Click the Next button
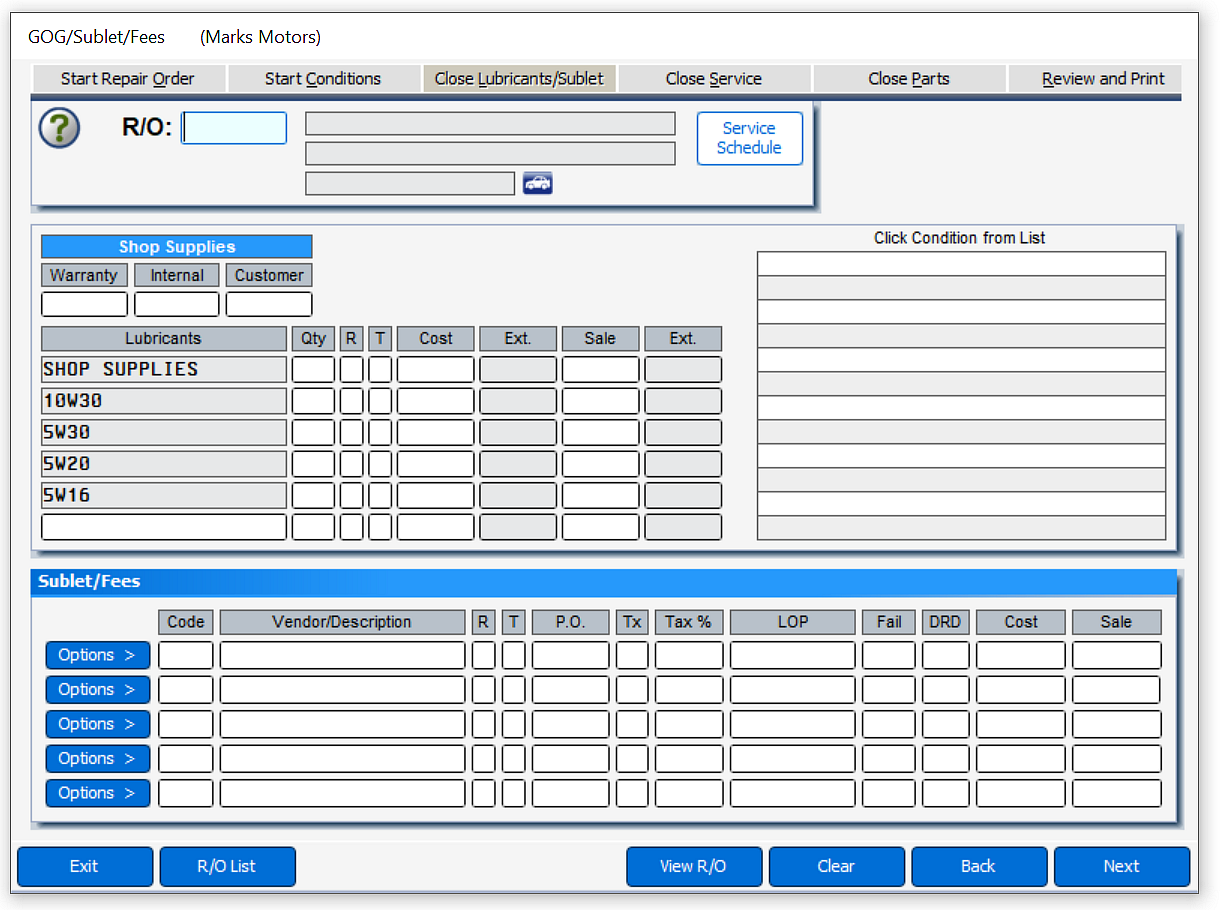 pos(1121,866)
